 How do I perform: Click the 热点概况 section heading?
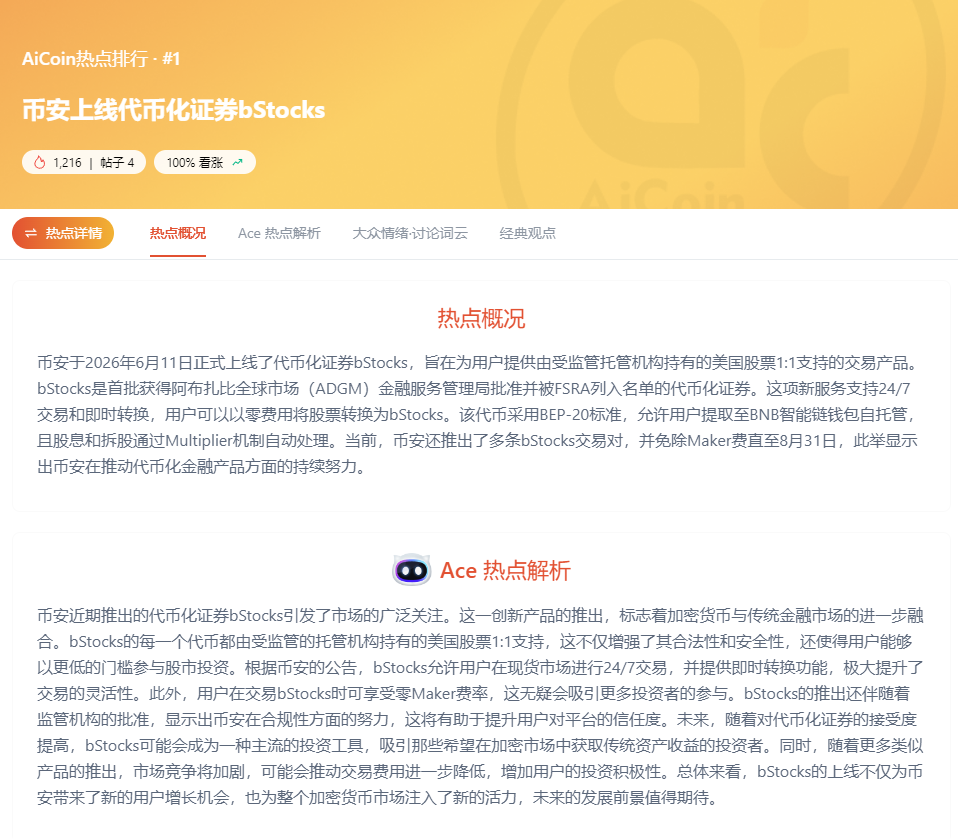point(481,318)
